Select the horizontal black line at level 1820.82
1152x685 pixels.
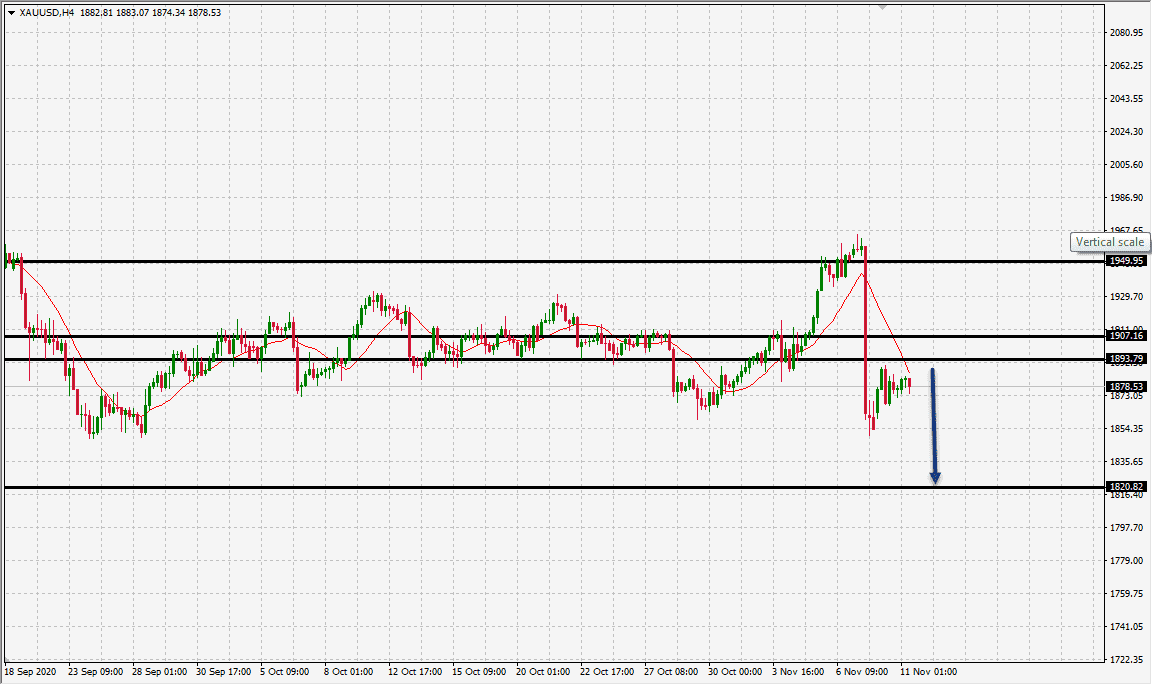click(x=555, y=487)
